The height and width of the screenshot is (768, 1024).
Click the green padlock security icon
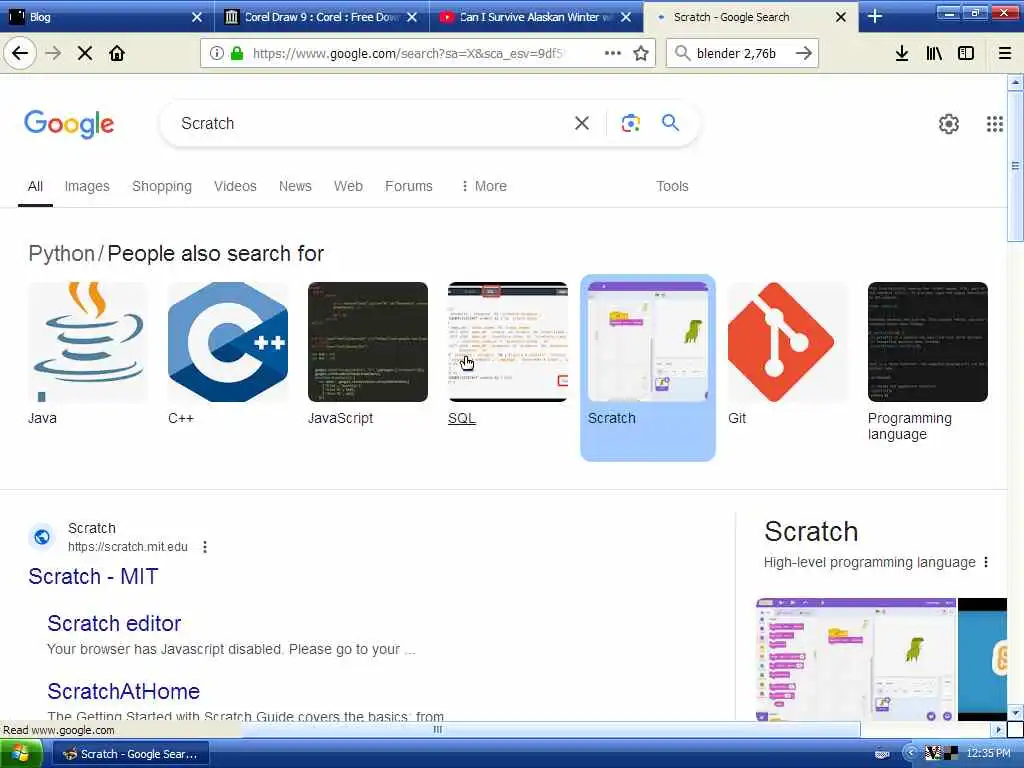237,53
